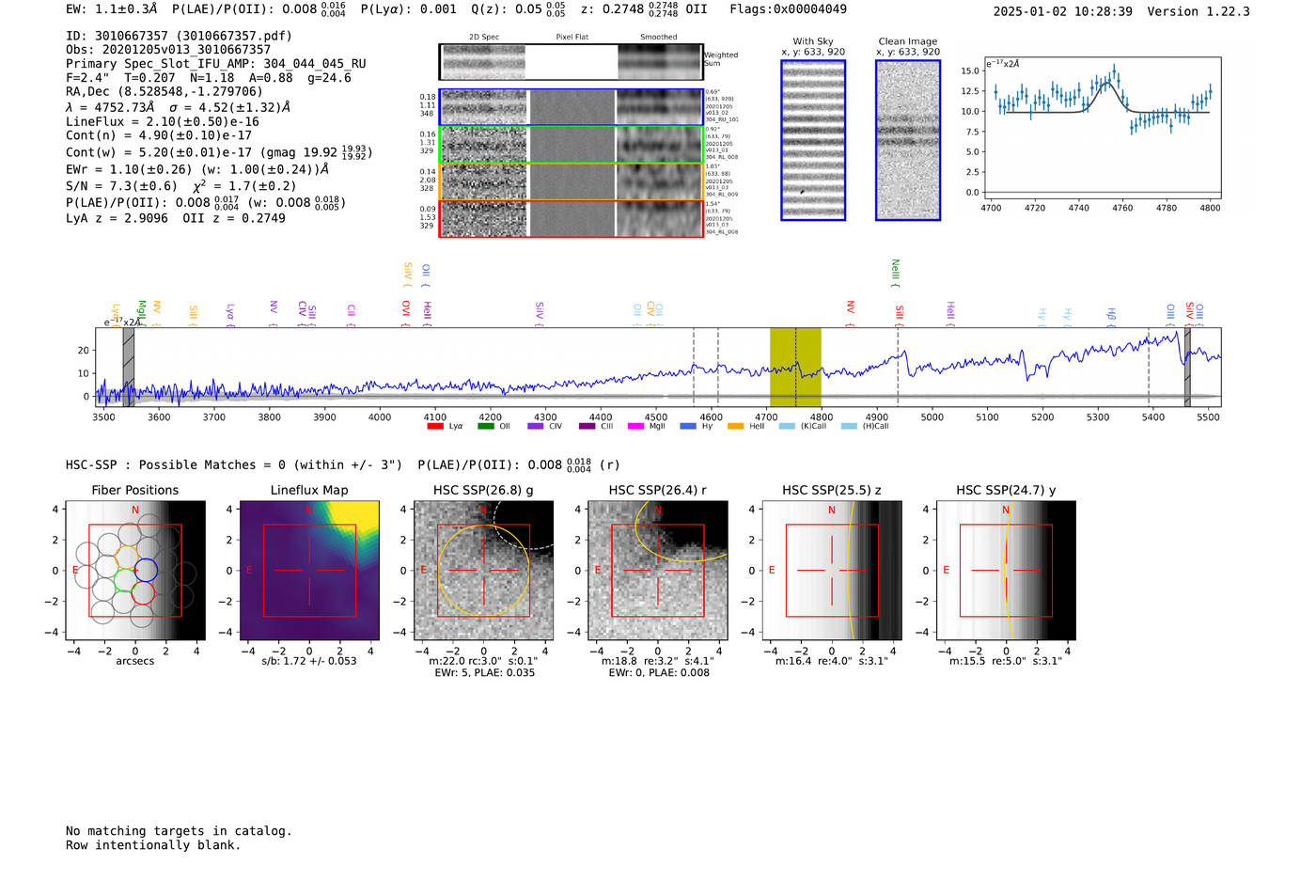Click the yellow highlighted band in the spectrum
1316x896 pixels.
(795, 367)
